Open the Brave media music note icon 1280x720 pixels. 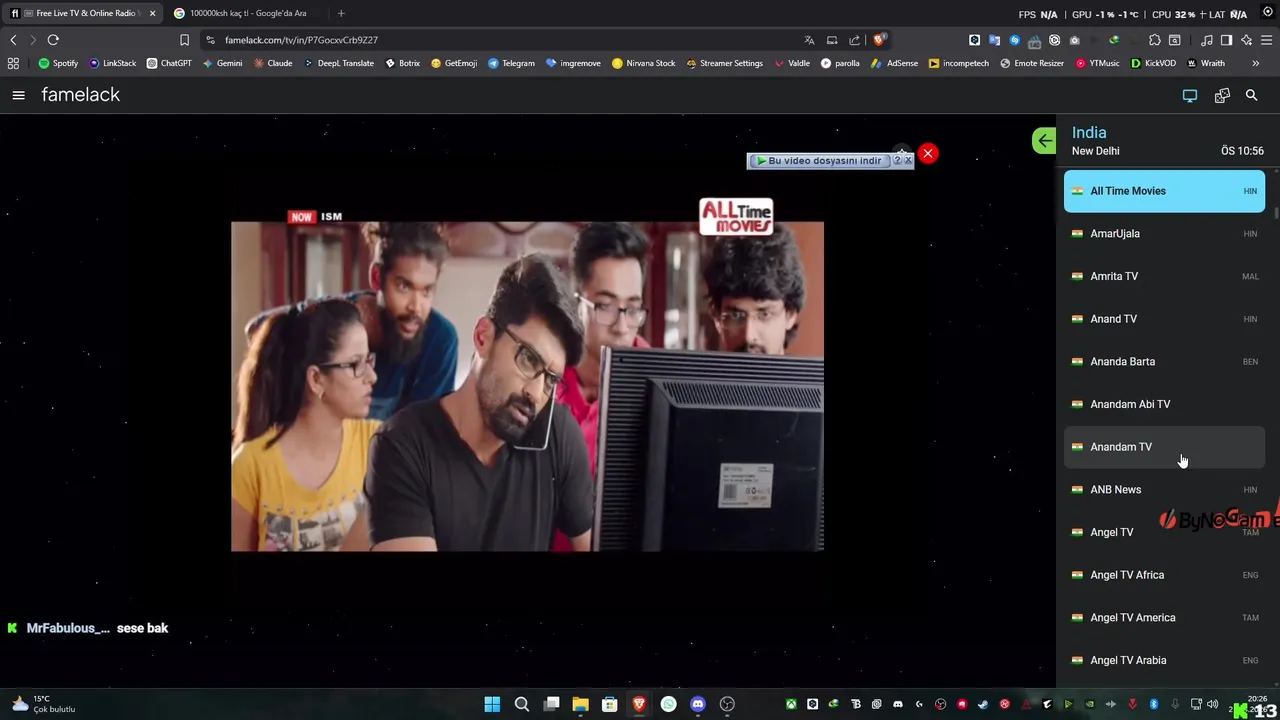(1207, 40)
